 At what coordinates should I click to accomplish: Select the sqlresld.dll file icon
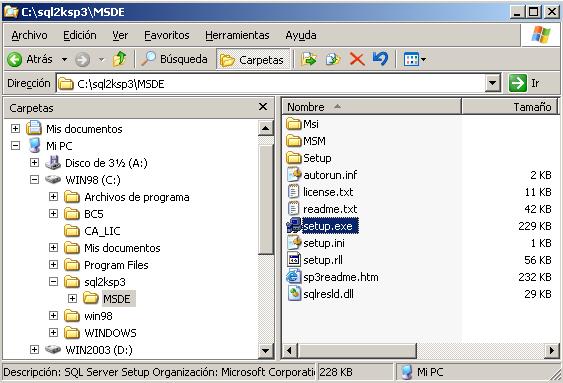coord(294,294)
